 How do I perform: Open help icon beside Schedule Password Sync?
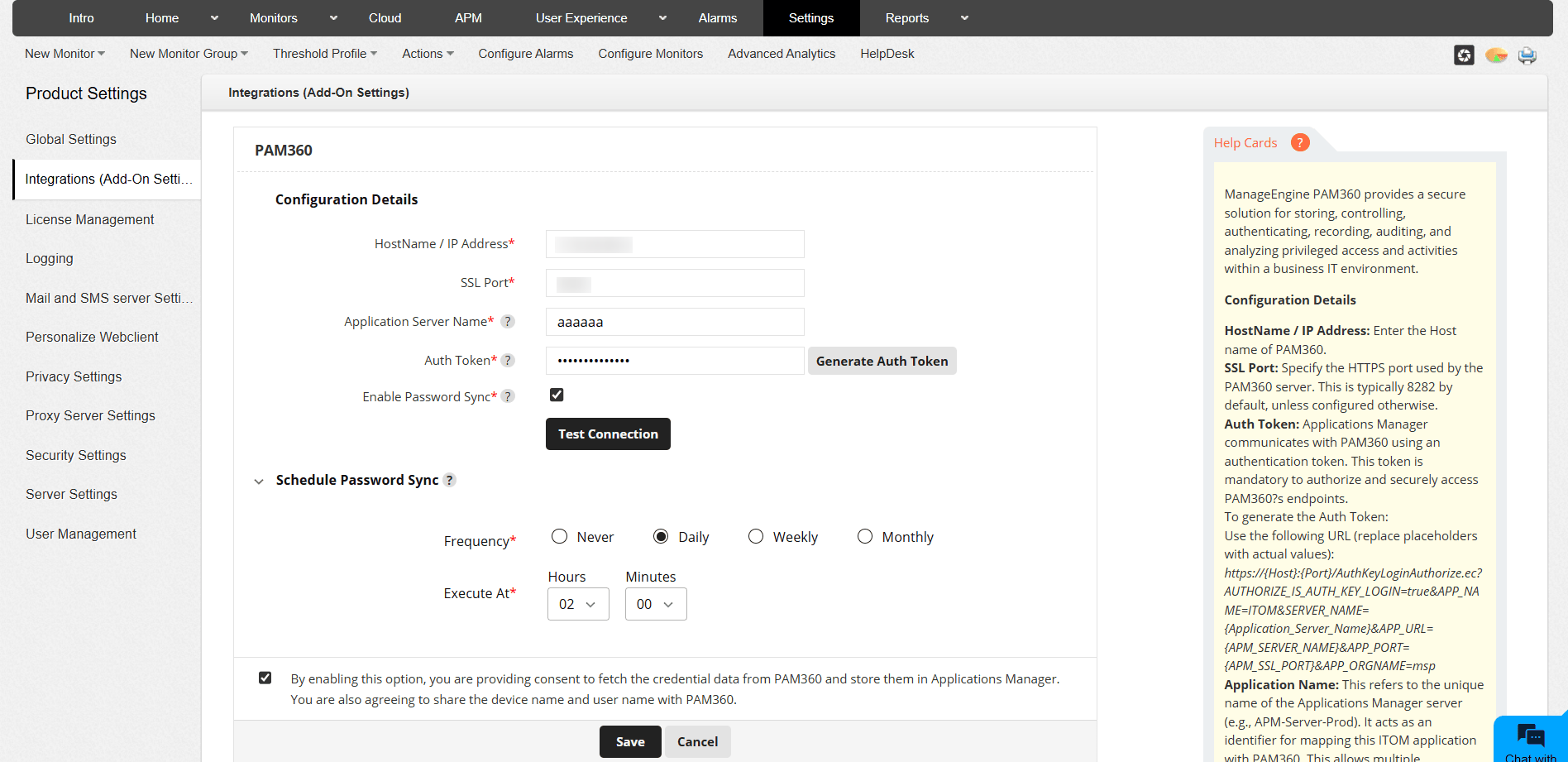coord(449,480)
